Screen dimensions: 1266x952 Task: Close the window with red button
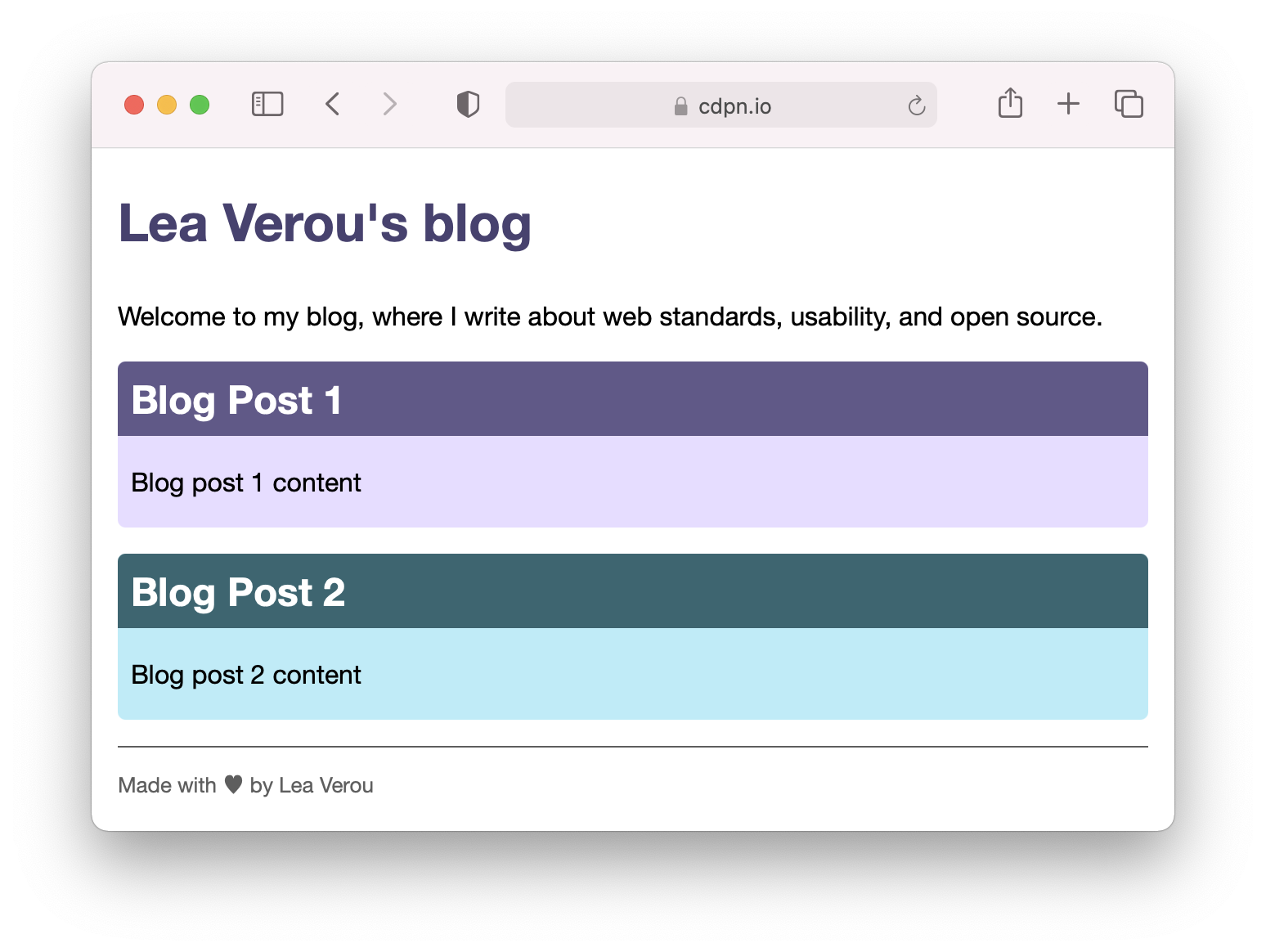pyautogui.click(x=134, y=105)
